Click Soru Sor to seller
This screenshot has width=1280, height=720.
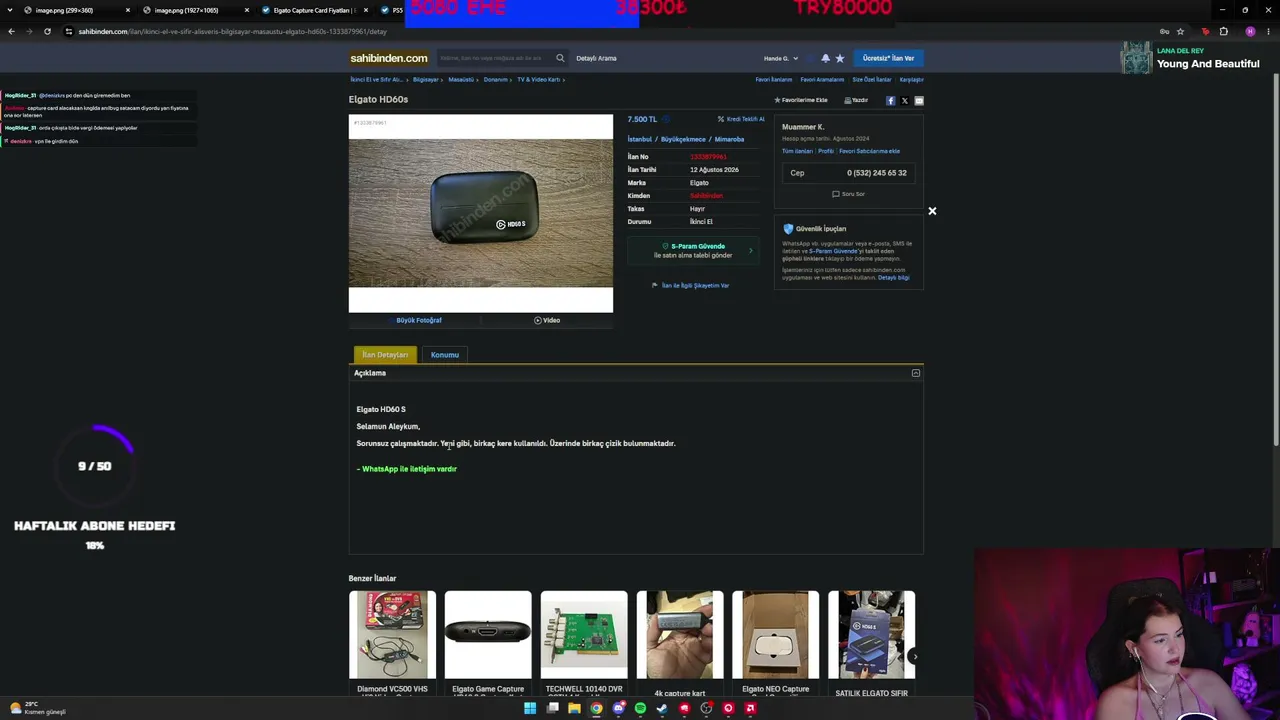point(848,194)
